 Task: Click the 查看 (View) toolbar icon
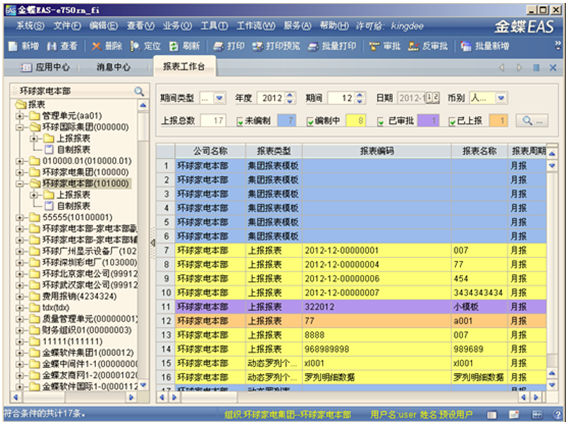pos(52,46)
